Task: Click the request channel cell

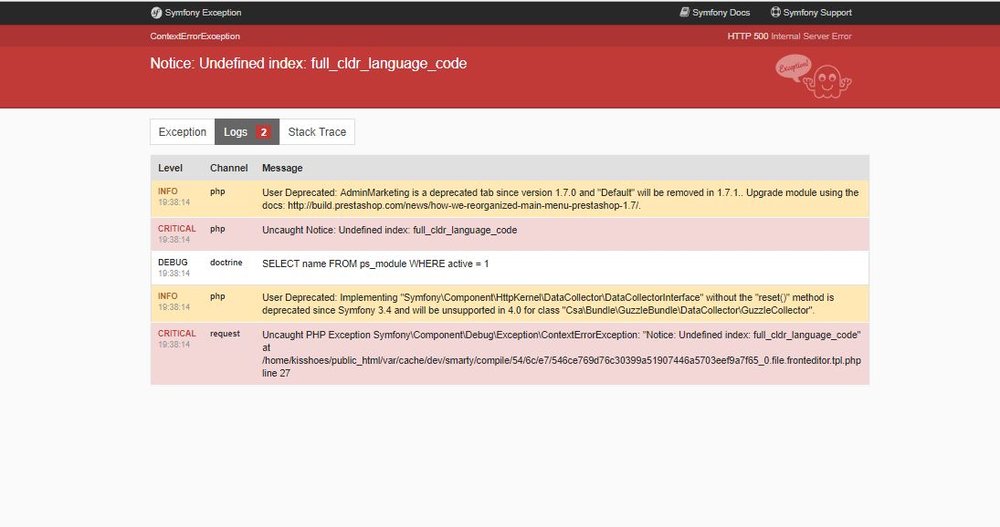Action: coord(225,334)
